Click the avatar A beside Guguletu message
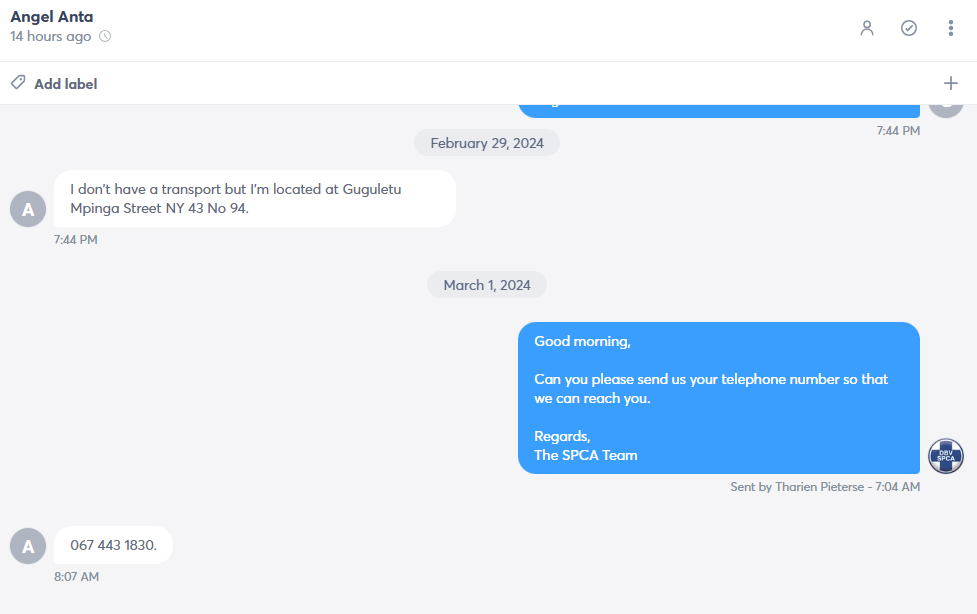Viewport: 977px width, 614px height. (28, 209)
